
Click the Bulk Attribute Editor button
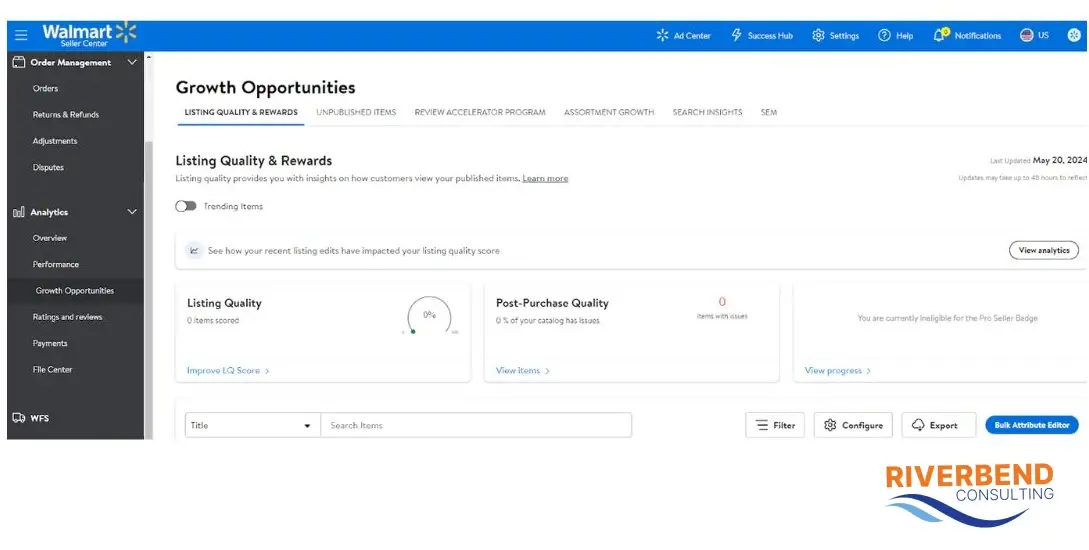(1032, 425)
